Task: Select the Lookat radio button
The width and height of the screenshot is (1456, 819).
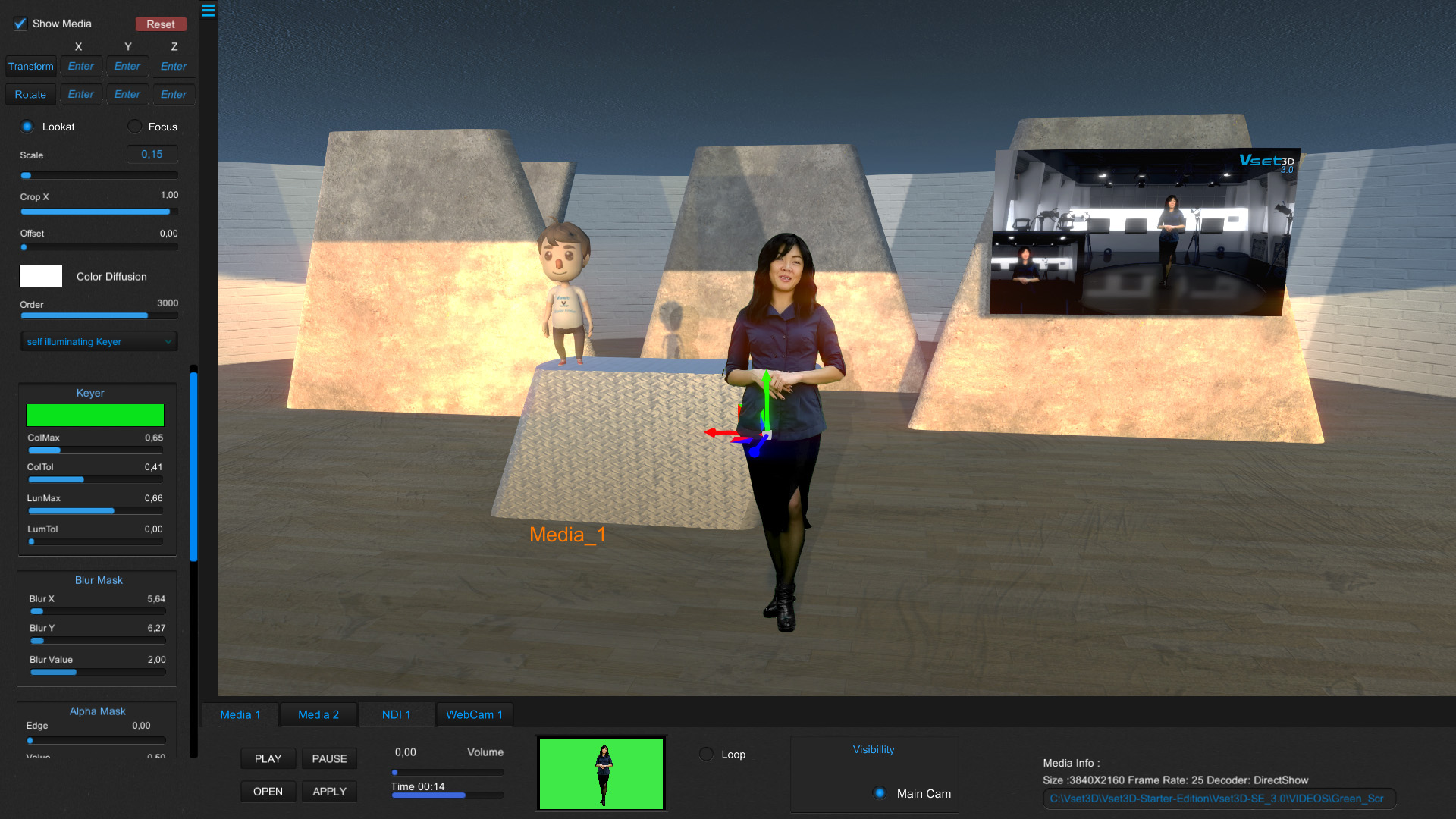Action: [x=27, y=127]
